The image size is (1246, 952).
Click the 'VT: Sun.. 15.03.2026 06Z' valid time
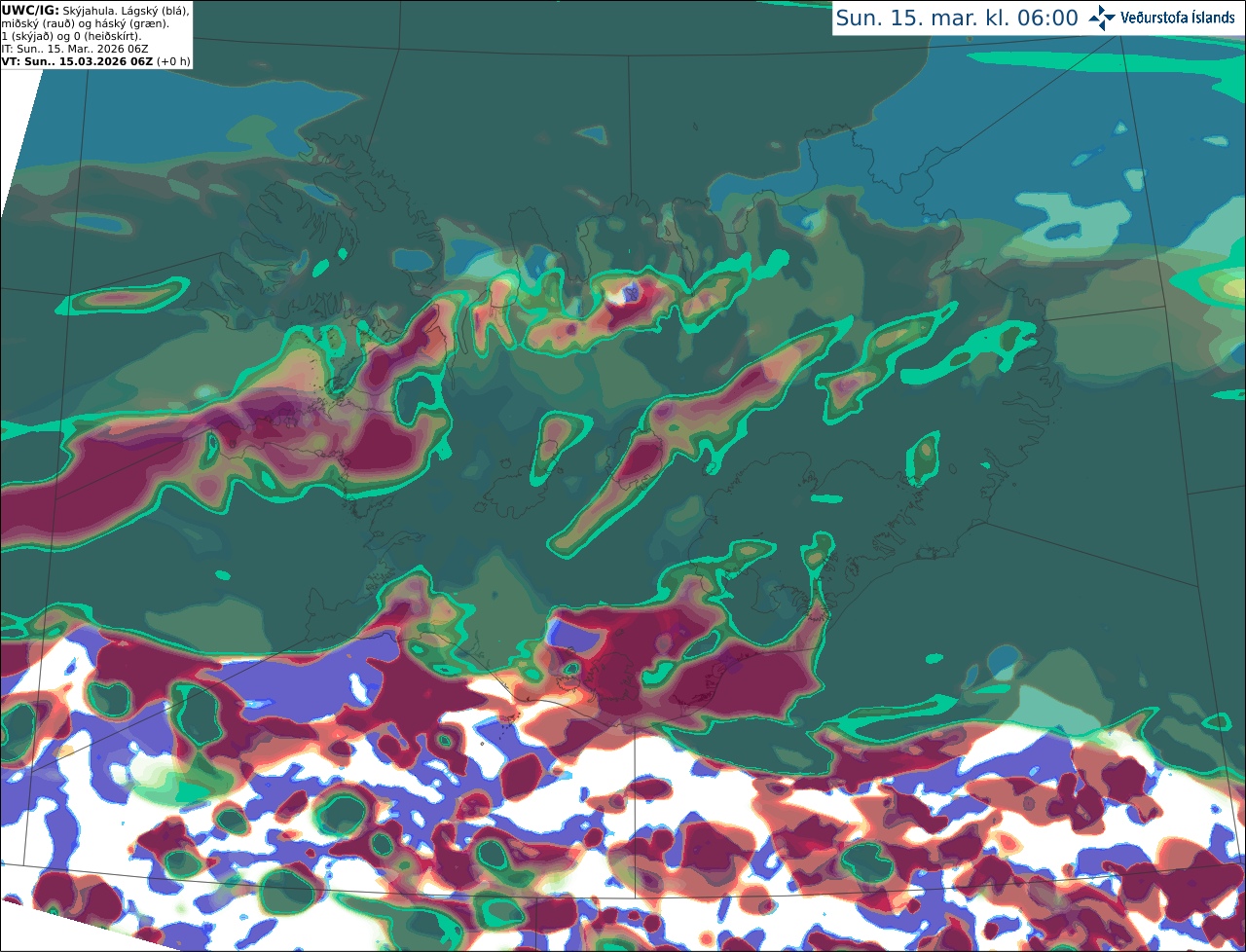[78, 61]
